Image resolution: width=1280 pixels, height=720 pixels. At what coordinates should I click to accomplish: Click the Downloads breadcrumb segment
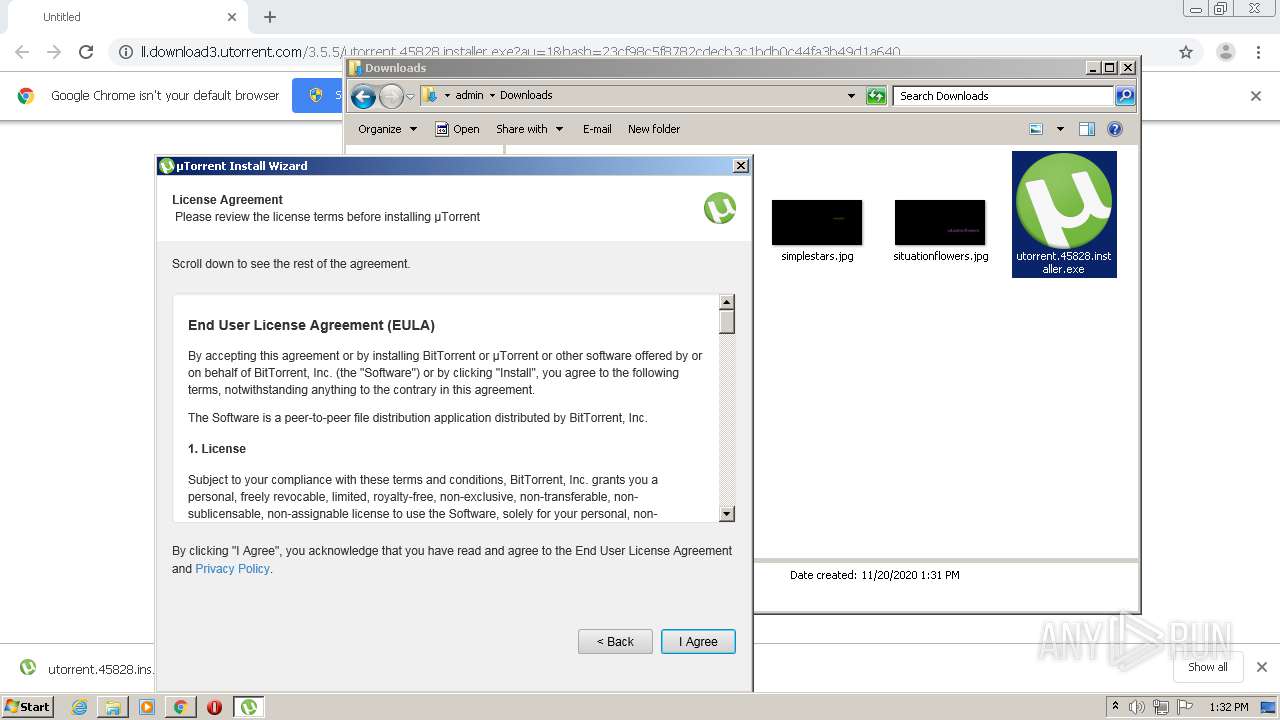[526, 96]
